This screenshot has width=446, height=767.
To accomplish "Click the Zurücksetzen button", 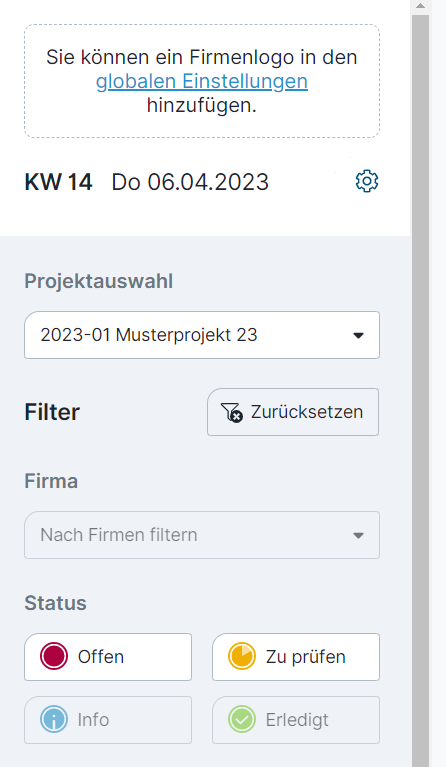I will click(x=293, y=412).
